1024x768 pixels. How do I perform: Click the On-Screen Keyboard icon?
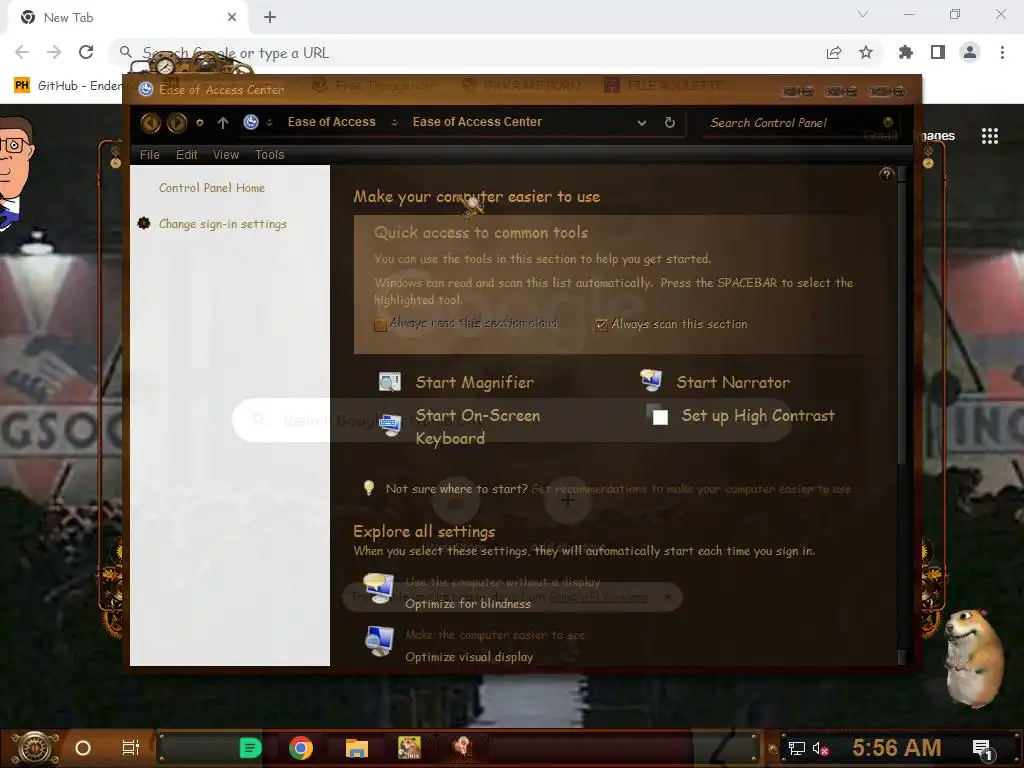390,425
